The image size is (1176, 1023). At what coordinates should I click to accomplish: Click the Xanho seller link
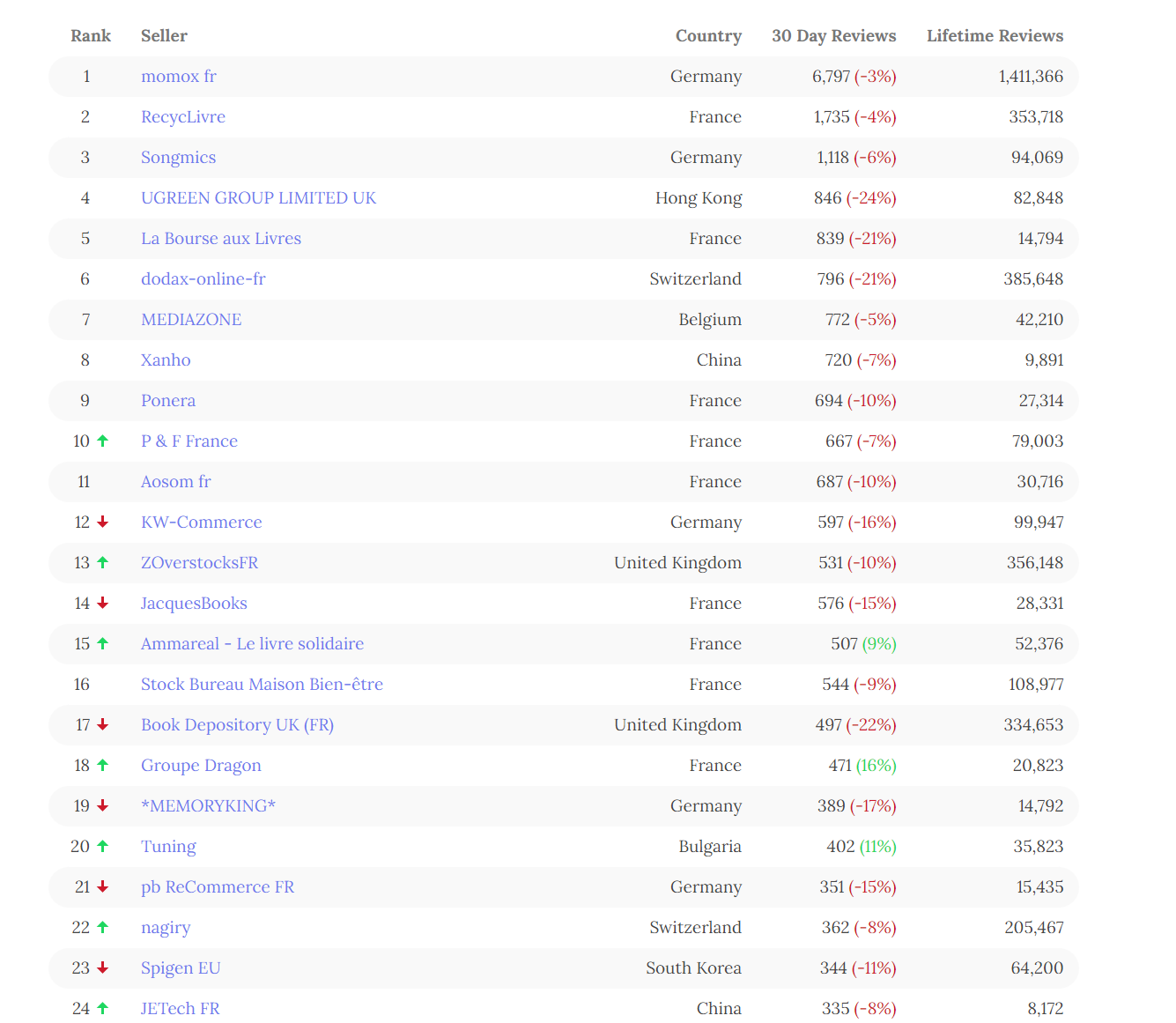[x=166, y=360]
